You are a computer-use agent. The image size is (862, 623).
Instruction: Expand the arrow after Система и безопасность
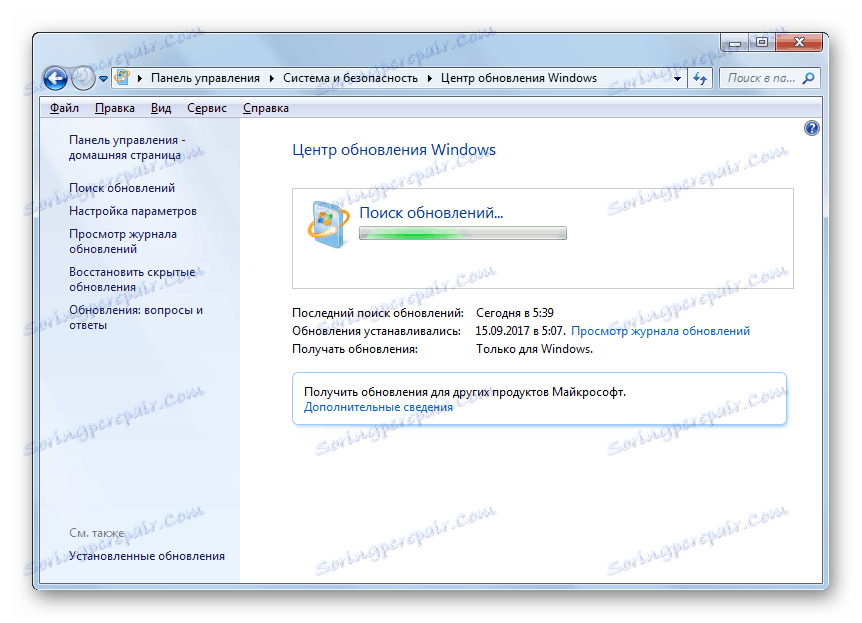pos(429,79)
